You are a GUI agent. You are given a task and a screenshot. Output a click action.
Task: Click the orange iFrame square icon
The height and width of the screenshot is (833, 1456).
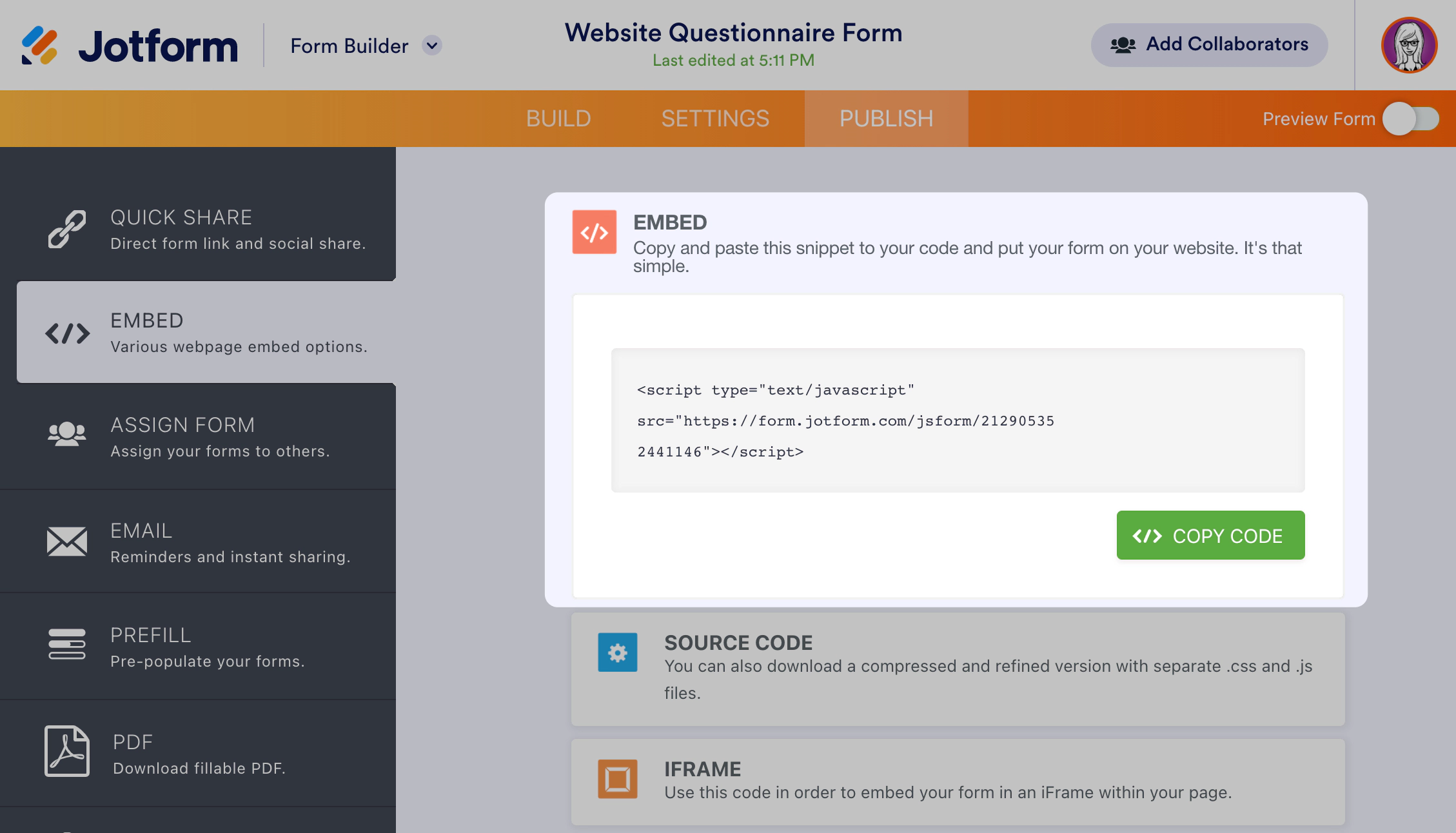[x=617, y=779]
